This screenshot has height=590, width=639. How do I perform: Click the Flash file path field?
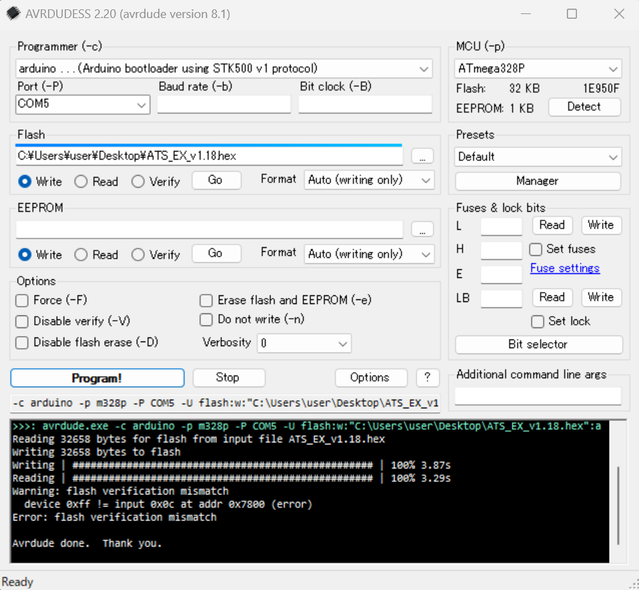pos(209,156)
